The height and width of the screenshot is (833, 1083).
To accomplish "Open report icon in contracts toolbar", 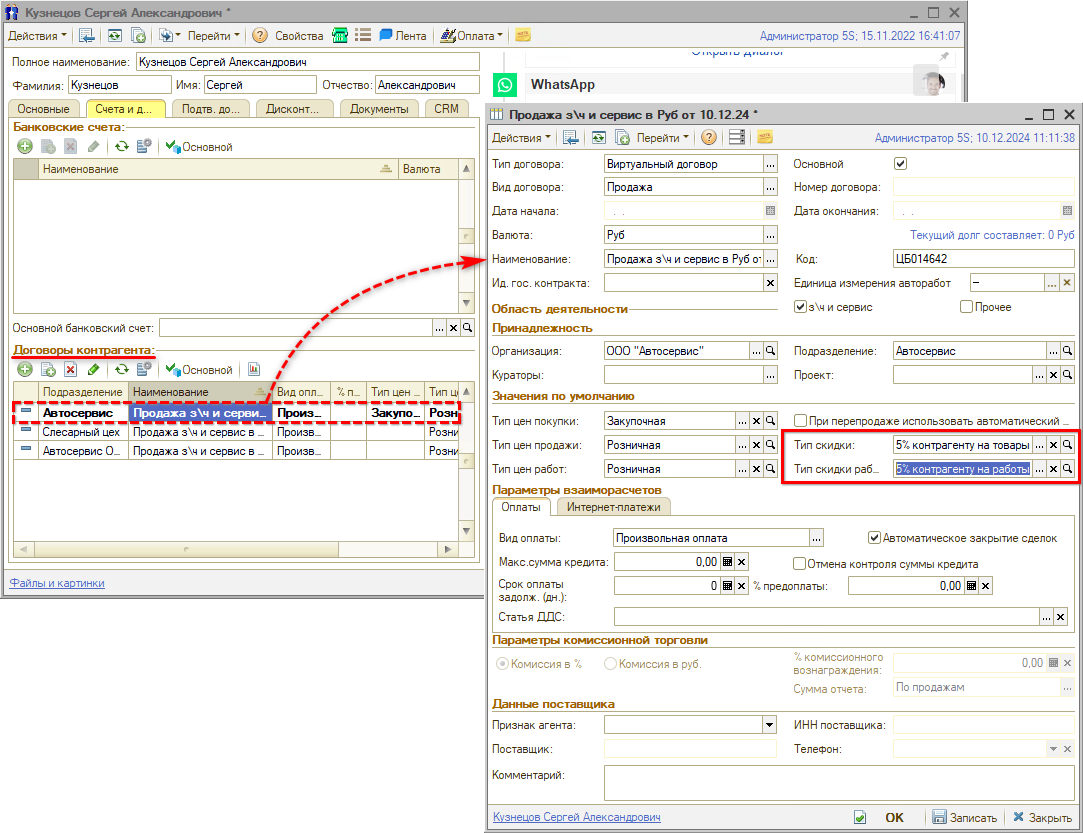I will tap(253, 369).
